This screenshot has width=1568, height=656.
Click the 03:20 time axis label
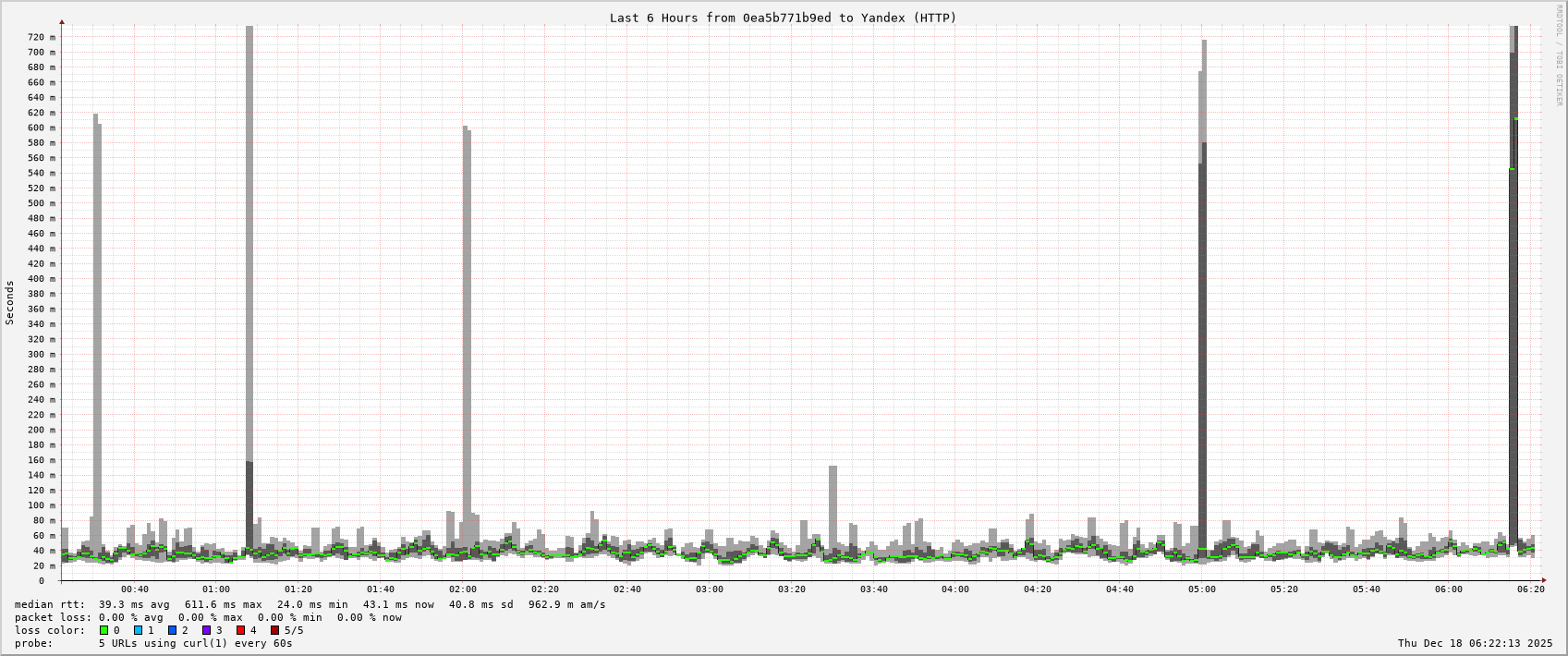[791, 589]
